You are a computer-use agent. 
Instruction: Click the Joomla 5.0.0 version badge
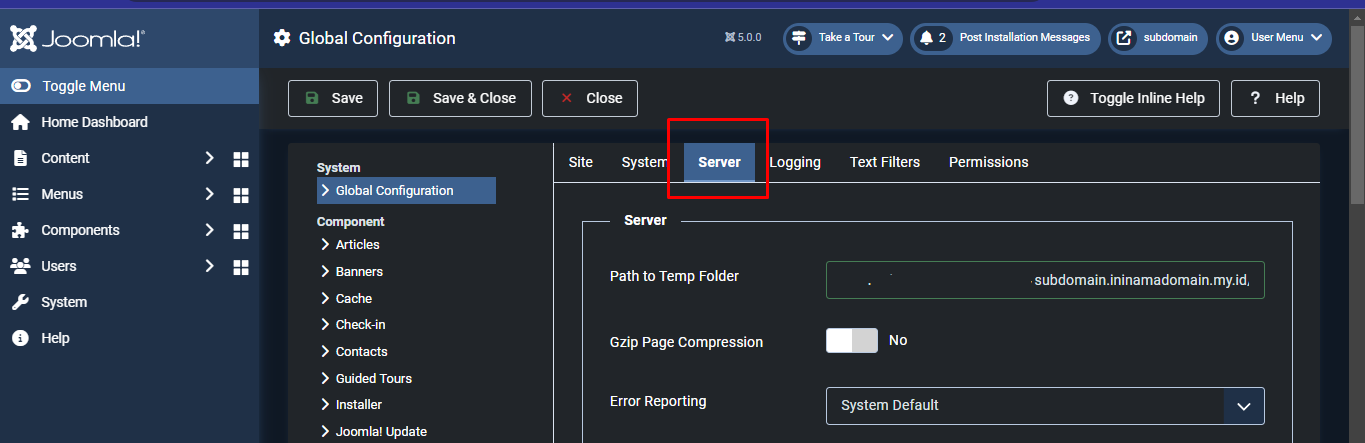point(743,38)
